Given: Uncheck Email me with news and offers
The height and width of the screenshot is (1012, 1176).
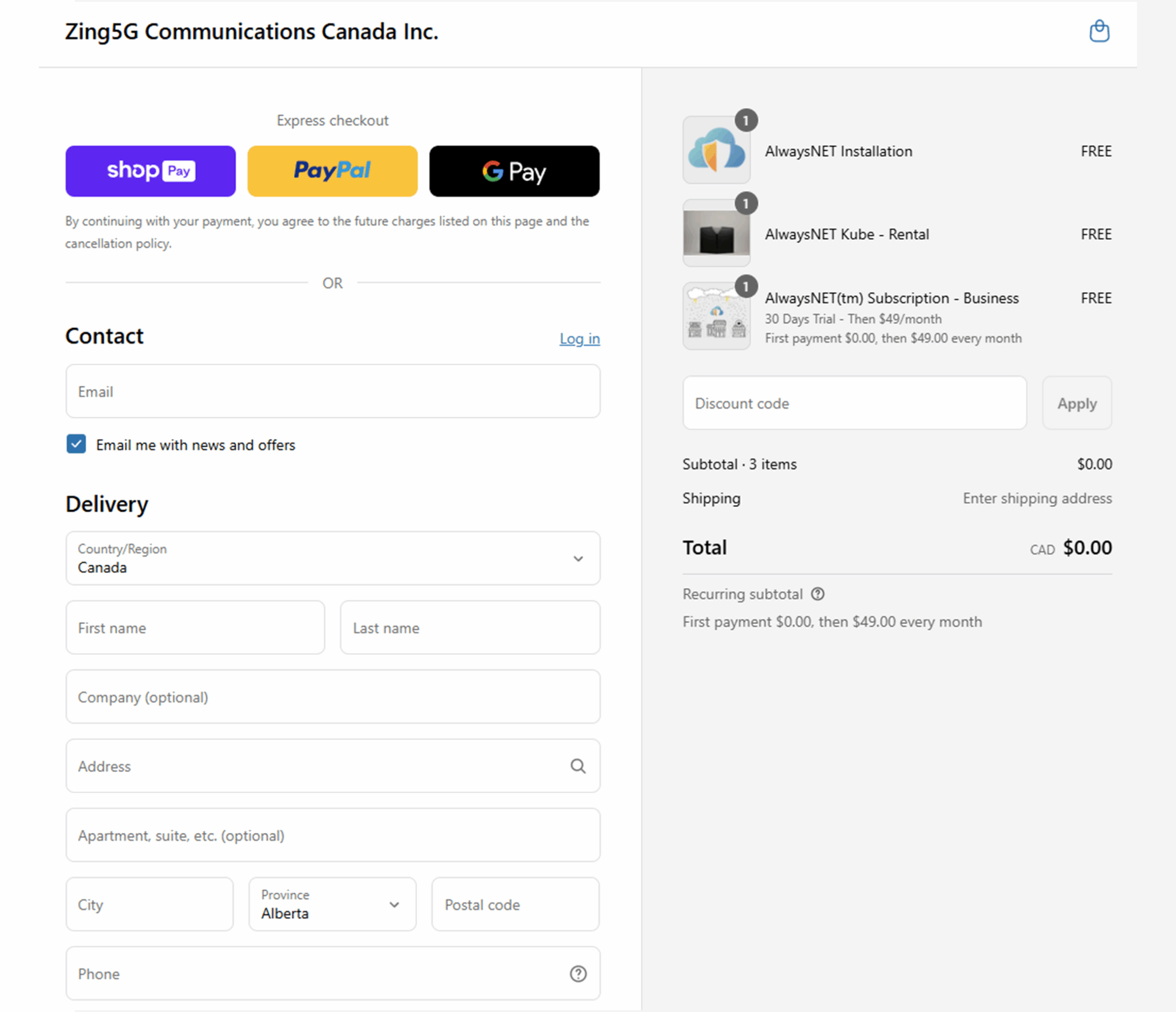Looking at the screenshot, I should tap(77, 444).
